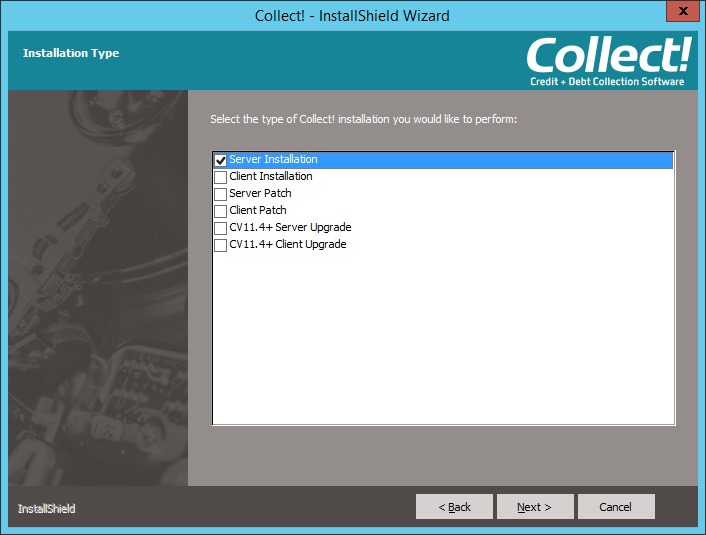Tick the Server Patch checkbox
Screen dimensions: 706x535
click(x=220, y=194)
